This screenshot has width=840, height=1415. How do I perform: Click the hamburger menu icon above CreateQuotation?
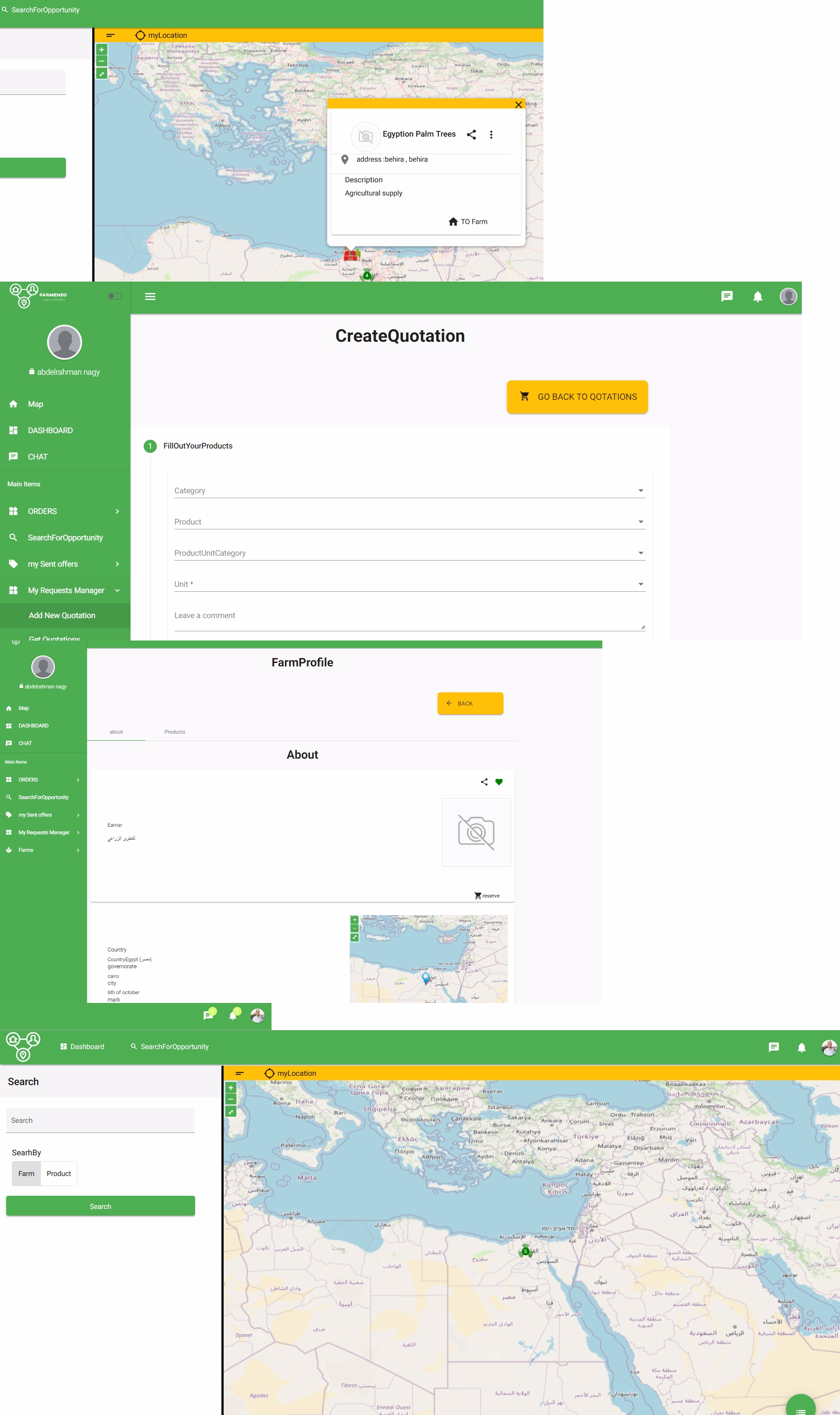click(x=150, y=297)
